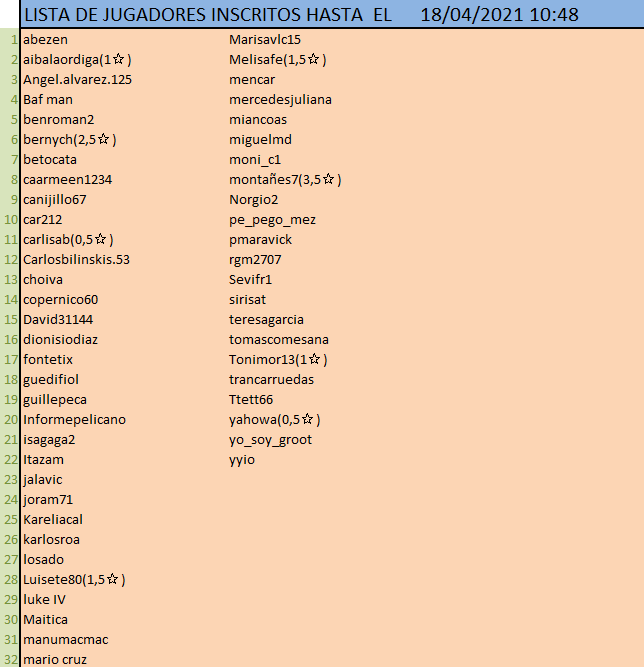Click the date cell 18/04/2021 10:48
Viewport: 644px width, 667px height.
499,14
